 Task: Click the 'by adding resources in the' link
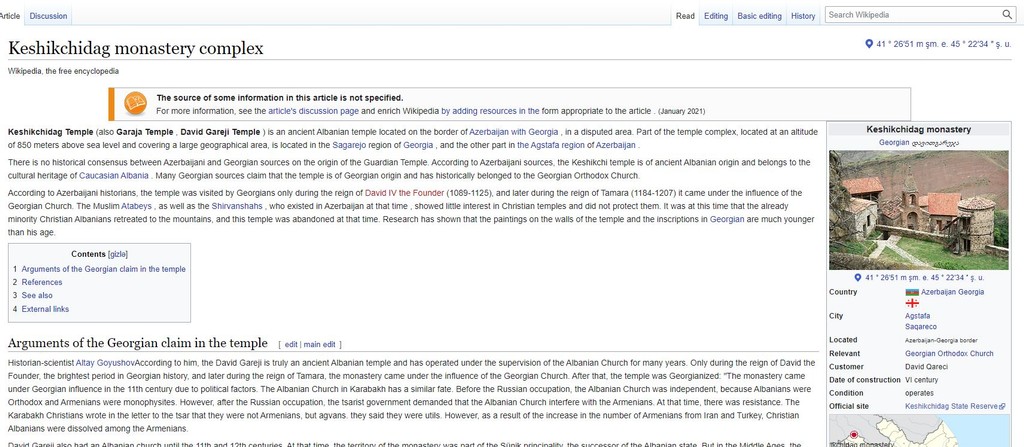click(x=490, y=111)
